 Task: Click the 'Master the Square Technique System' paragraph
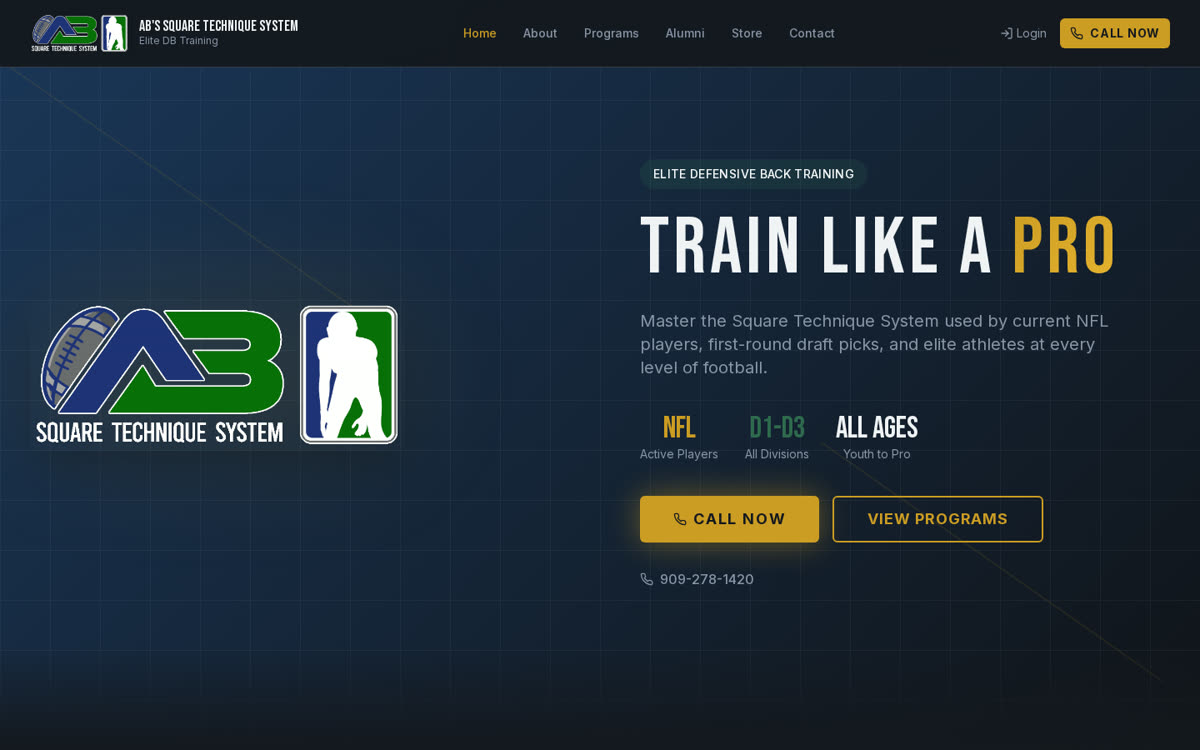click(875, 344)
